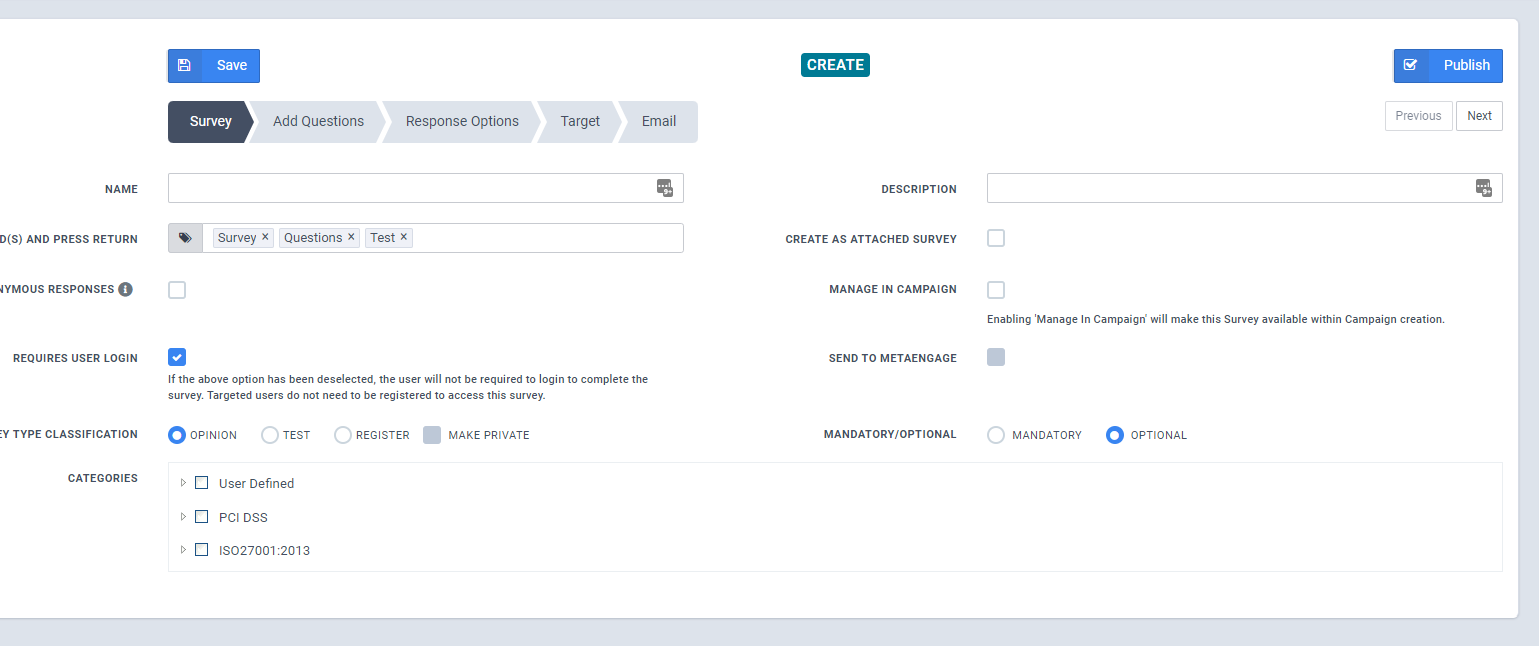Click the Save button label
The image size is (1539, 646).
tap(232, 65)
